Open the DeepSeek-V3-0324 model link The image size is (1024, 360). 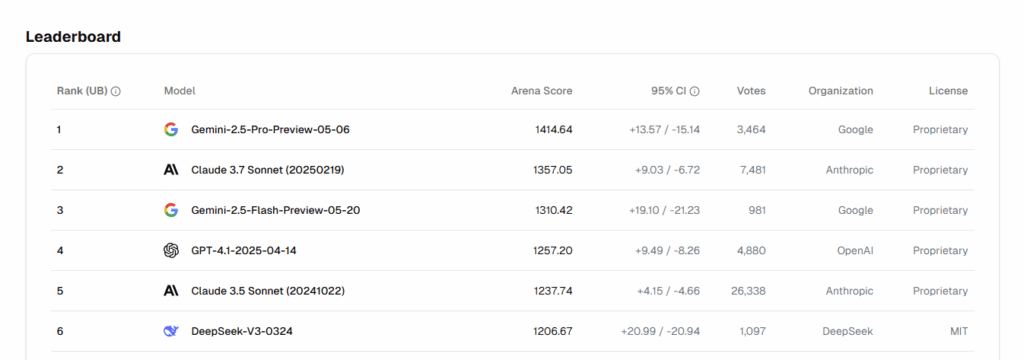242,331
